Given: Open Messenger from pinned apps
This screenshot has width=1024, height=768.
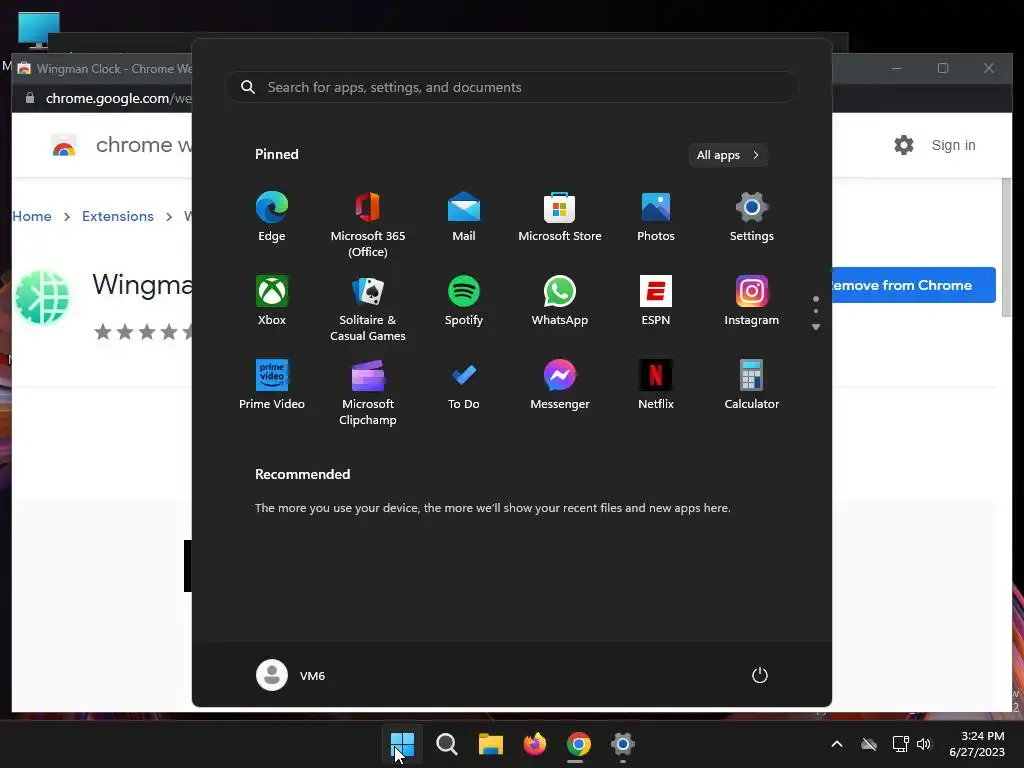Looking at the screenshot, I should [x=560, y=385].
